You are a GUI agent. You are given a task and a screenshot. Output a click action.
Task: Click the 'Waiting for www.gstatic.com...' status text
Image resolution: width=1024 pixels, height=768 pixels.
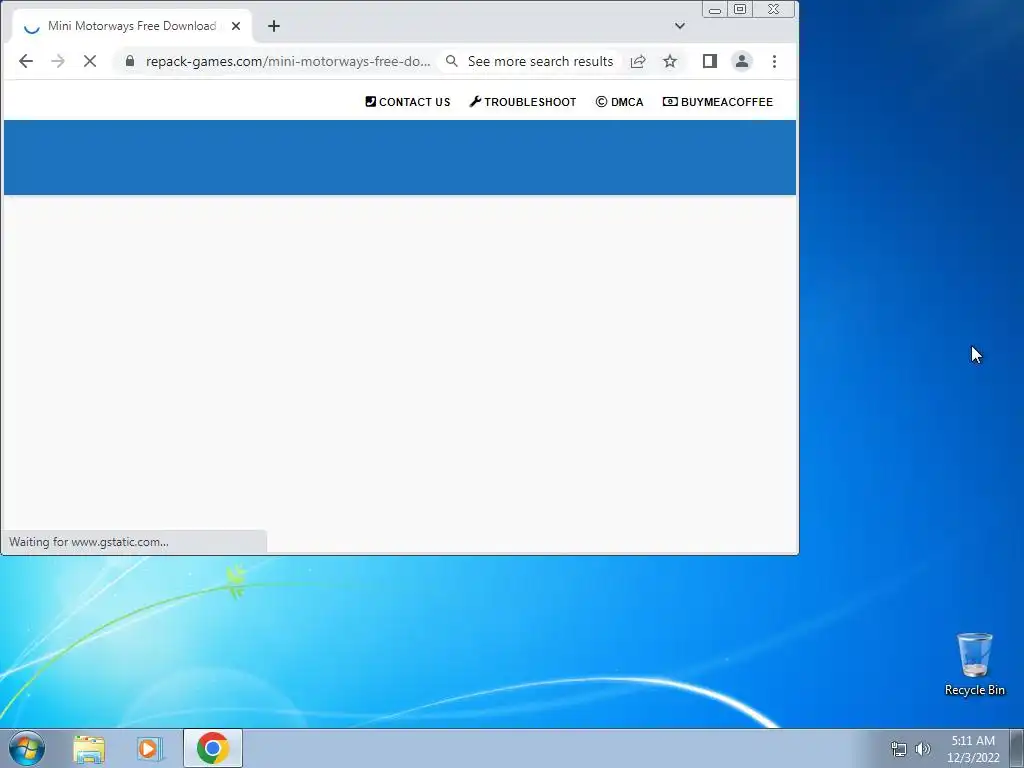point(89,542)
